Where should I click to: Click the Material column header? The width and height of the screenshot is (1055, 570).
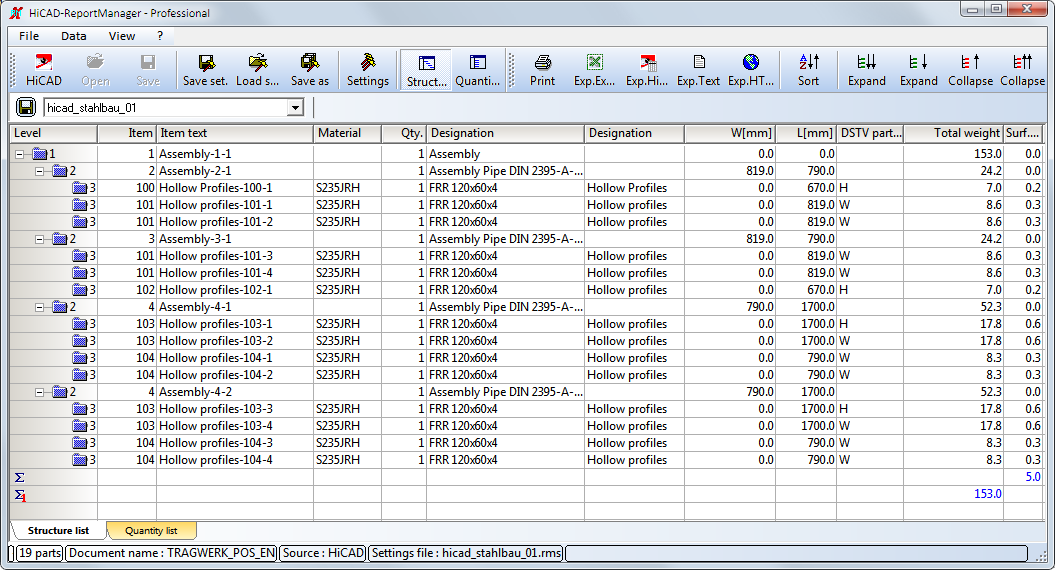[x=346, y=133]
